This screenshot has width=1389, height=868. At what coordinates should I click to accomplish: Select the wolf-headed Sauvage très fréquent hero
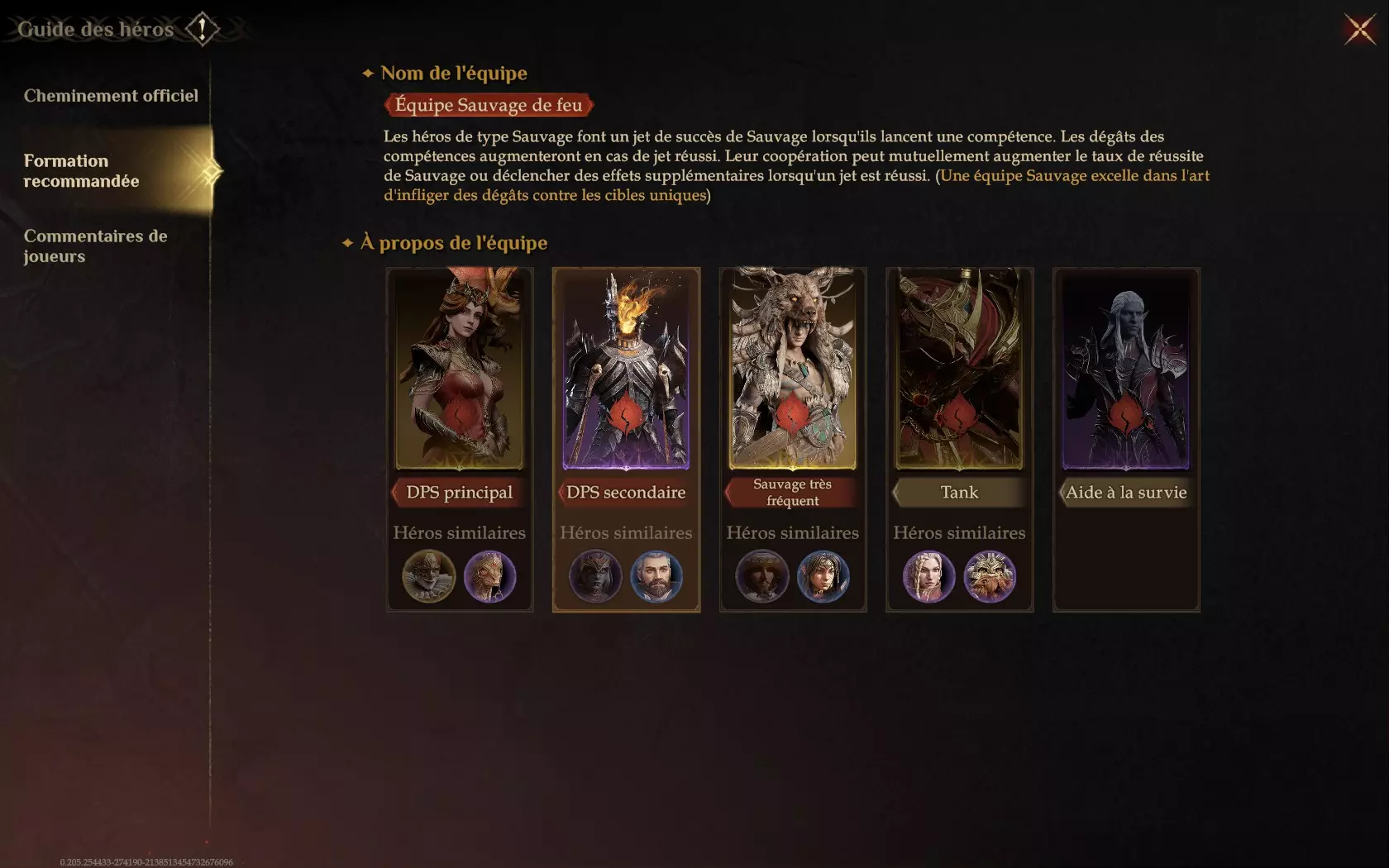click(793, 369)
